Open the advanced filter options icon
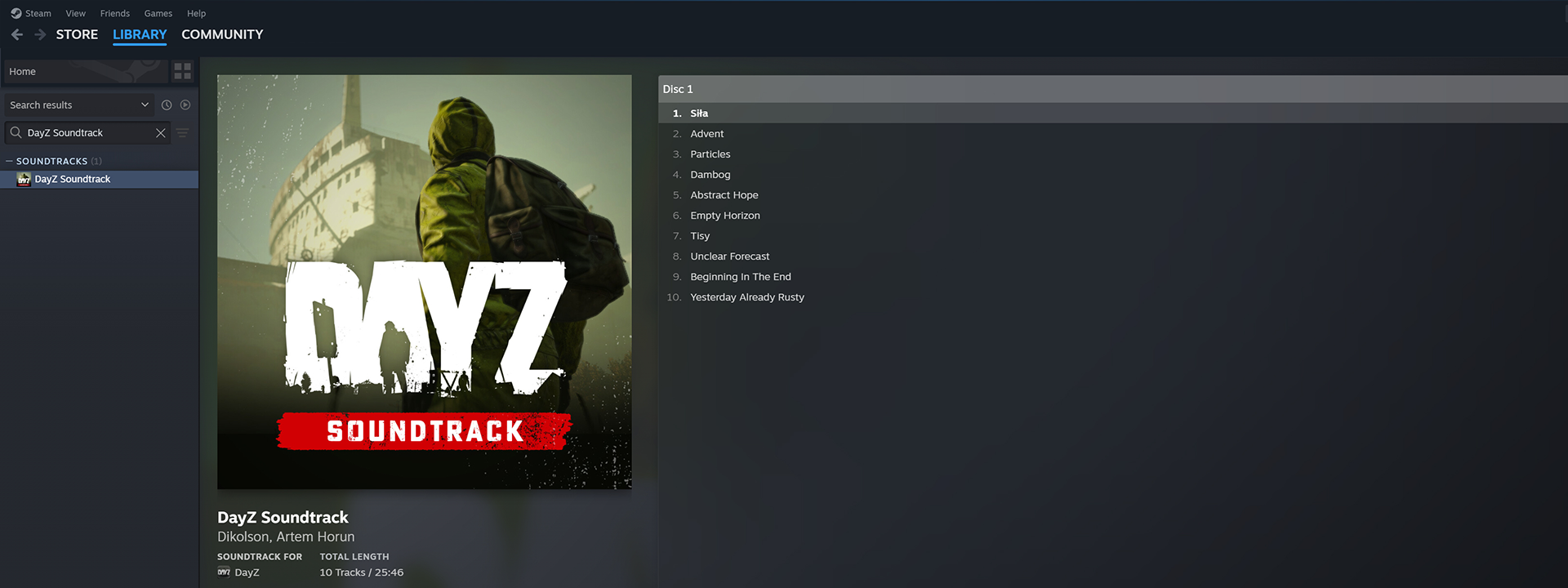 click(183, 132)
